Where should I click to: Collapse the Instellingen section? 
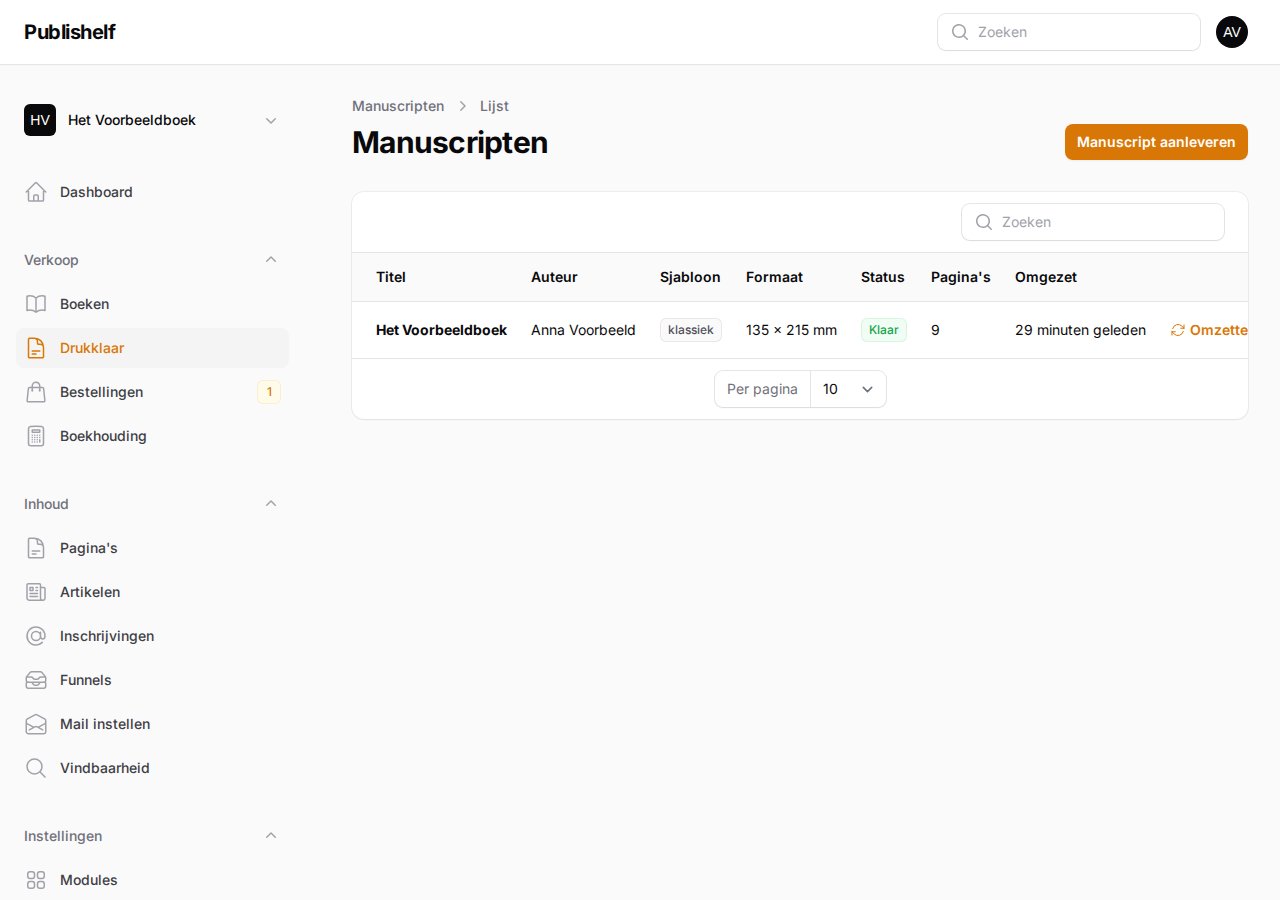tap(271, 836)
